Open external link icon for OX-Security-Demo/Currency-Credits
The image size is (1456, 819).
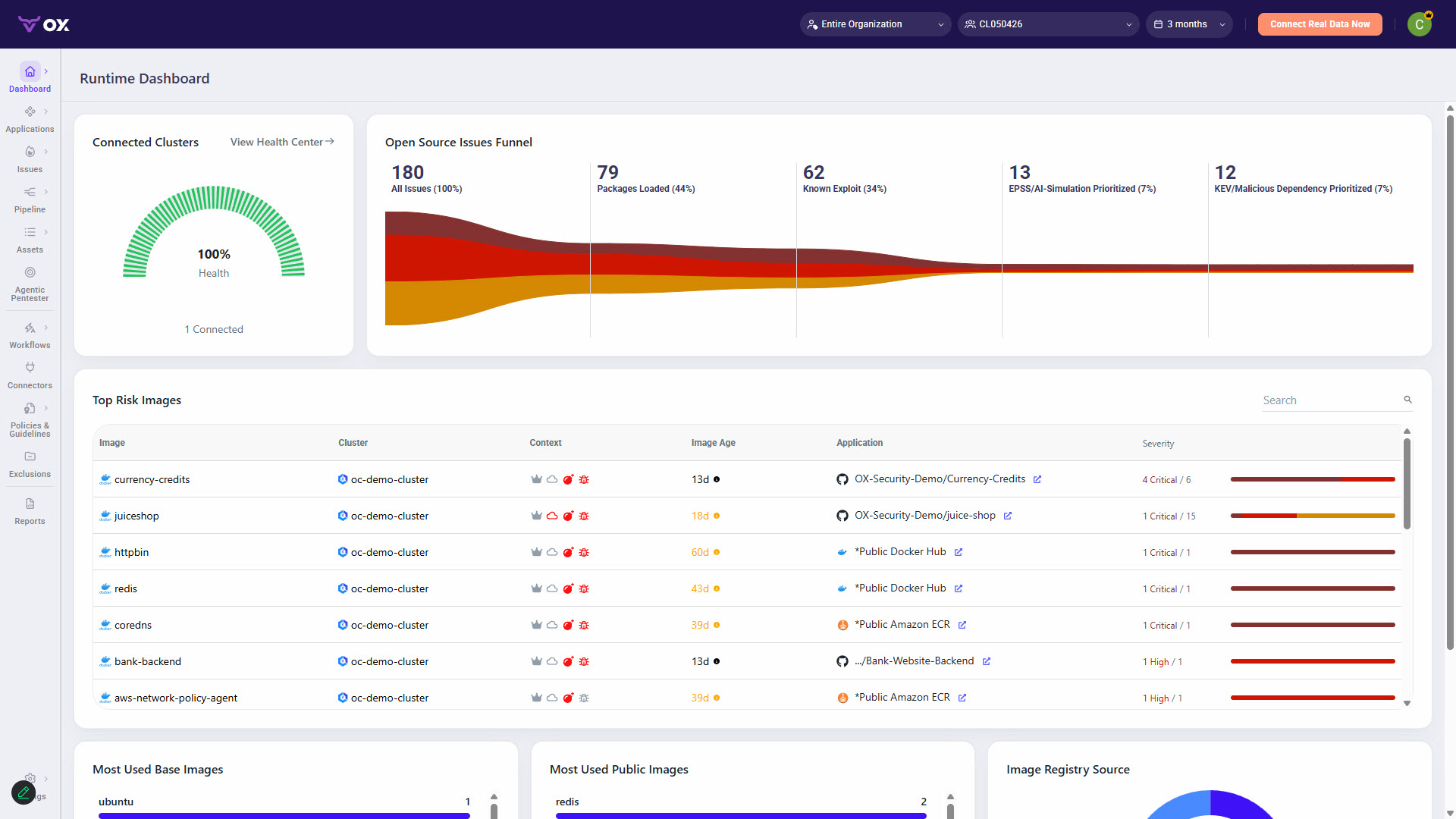[1037, 479]
